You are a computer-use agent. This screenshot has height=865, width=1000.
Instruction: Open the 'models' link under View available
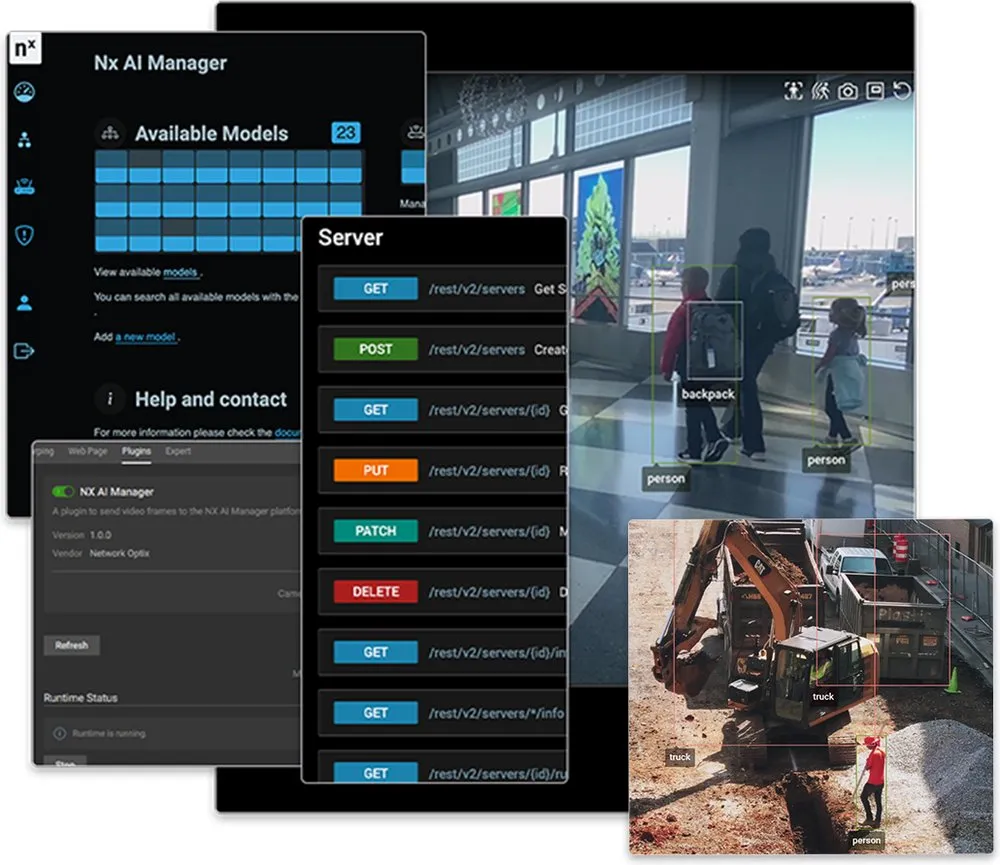click(180, 272)
